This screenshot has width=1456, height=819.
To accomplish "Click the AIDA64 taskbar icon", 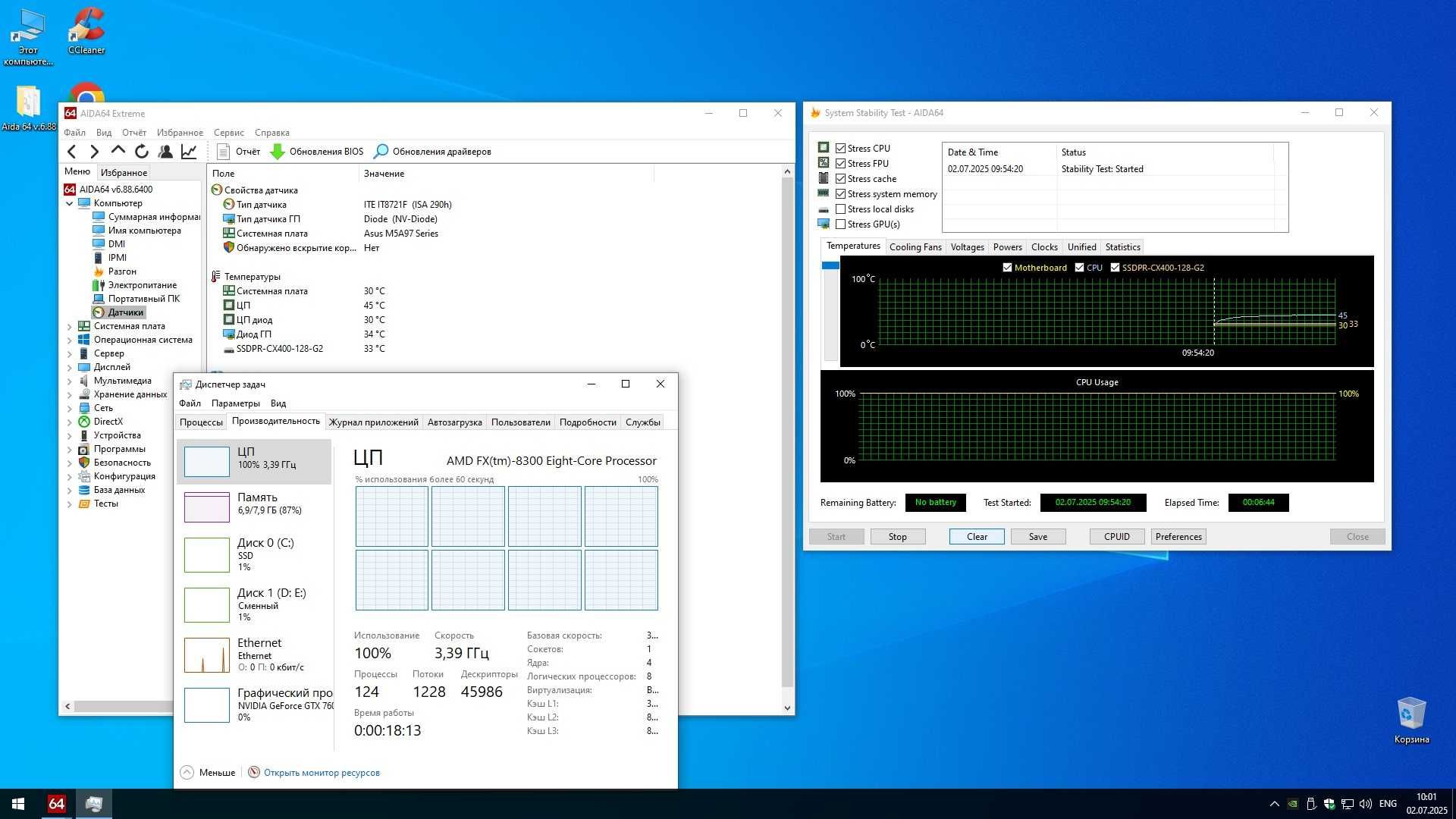I will pyautogui.click(x=56, y=804).
